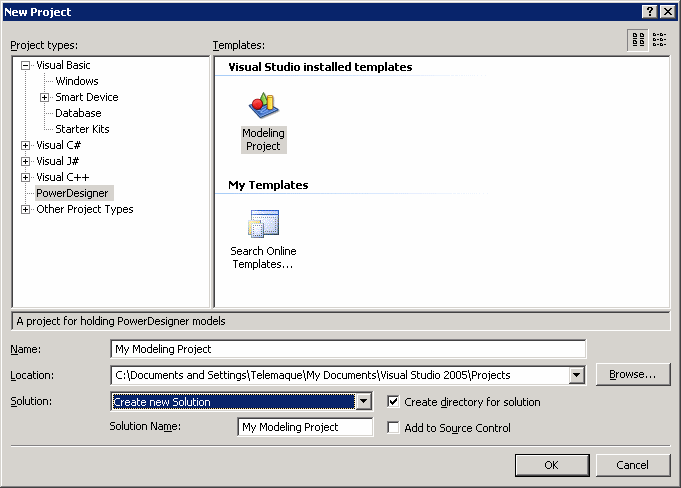This screenshot has height=488, width=681.
Task: Open the Solution combo box dropdown
Action: [364, 402]
